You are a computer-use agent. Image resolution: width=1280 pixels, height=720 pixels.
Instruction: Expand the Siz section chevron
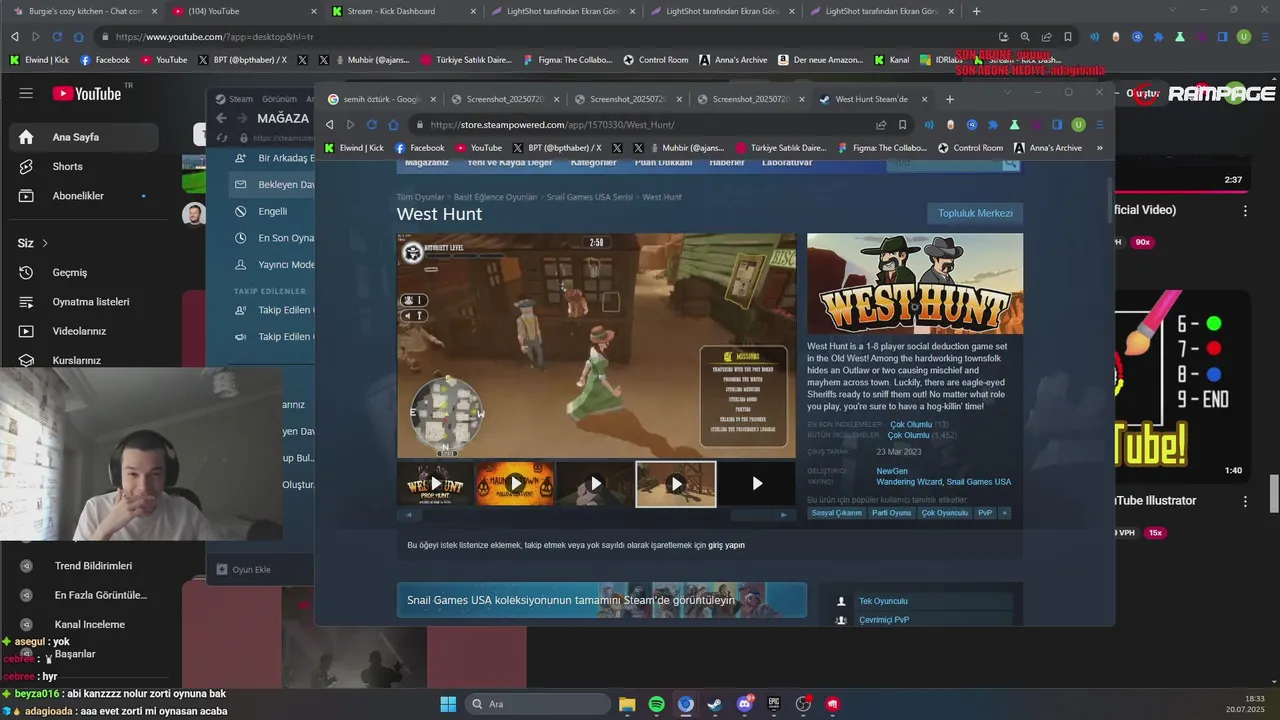point(45,243)
